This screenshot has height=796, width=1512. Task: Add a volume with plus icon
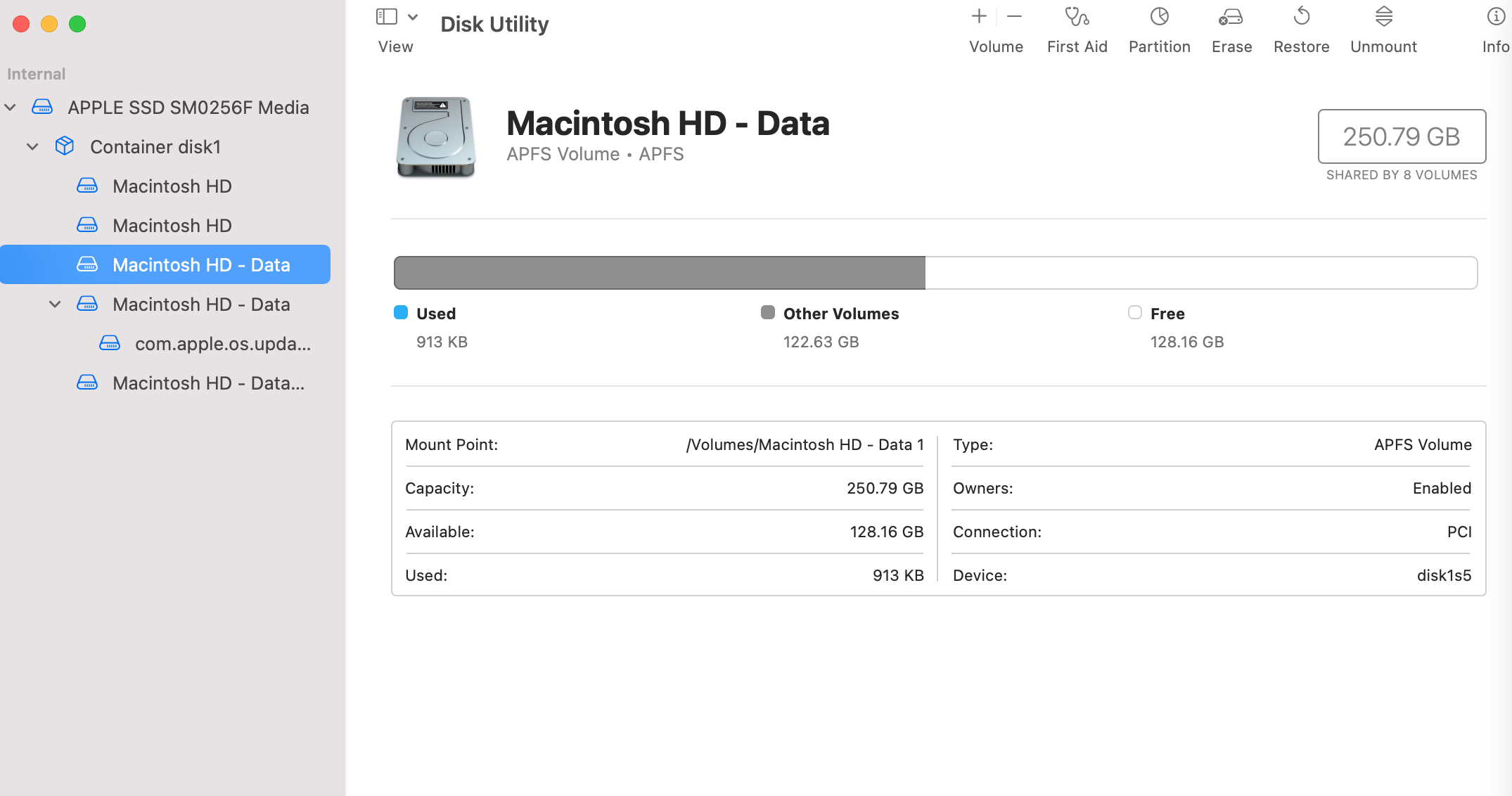point(979,17)
